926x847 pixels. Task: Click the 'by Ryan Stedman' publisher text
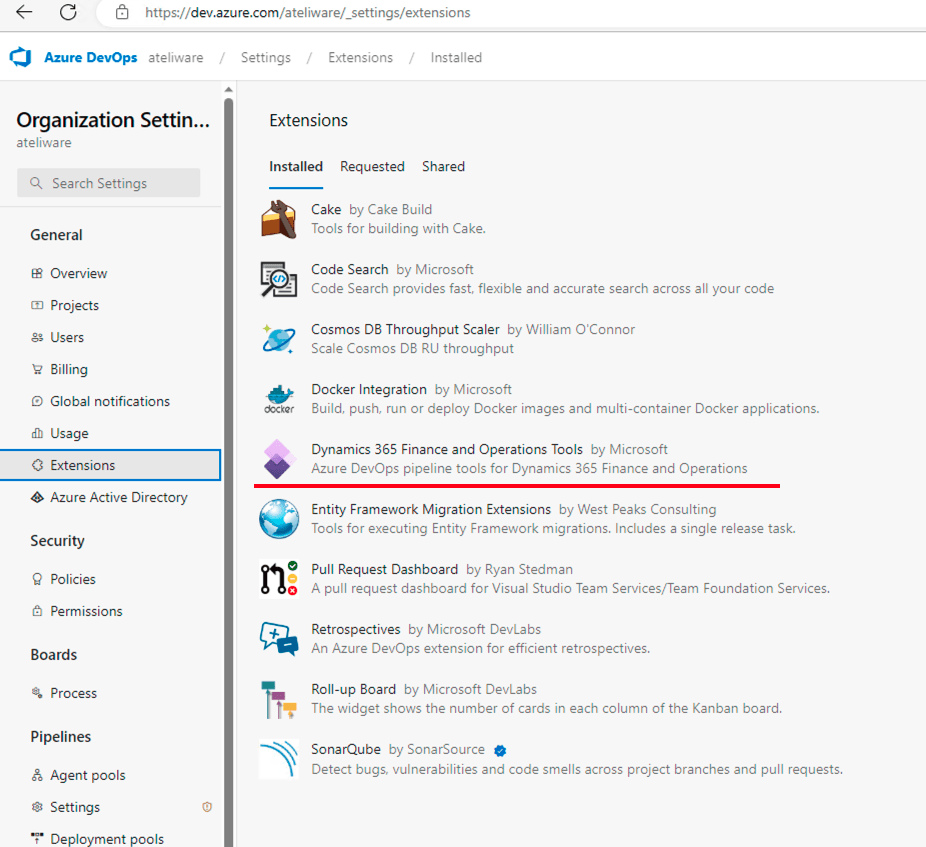(x=519, y=569)
